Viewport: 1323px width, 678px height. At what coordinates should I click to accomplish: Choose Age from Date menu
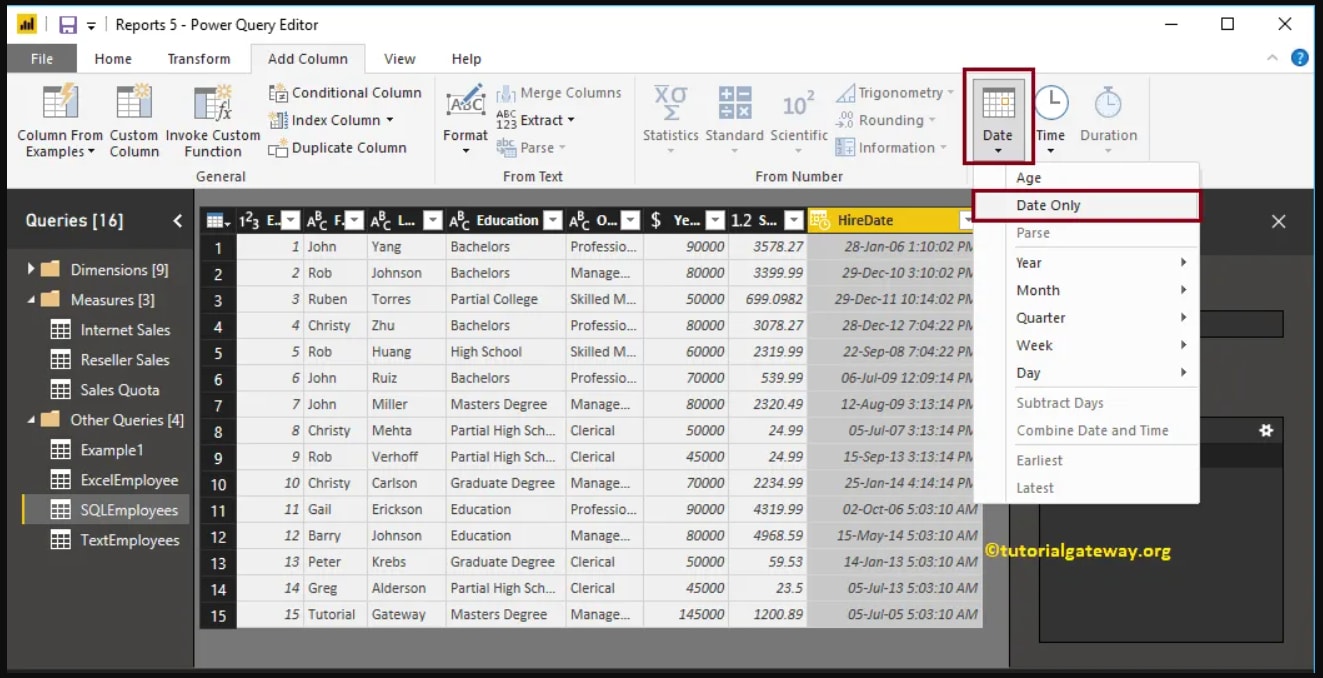point(1087,178)
